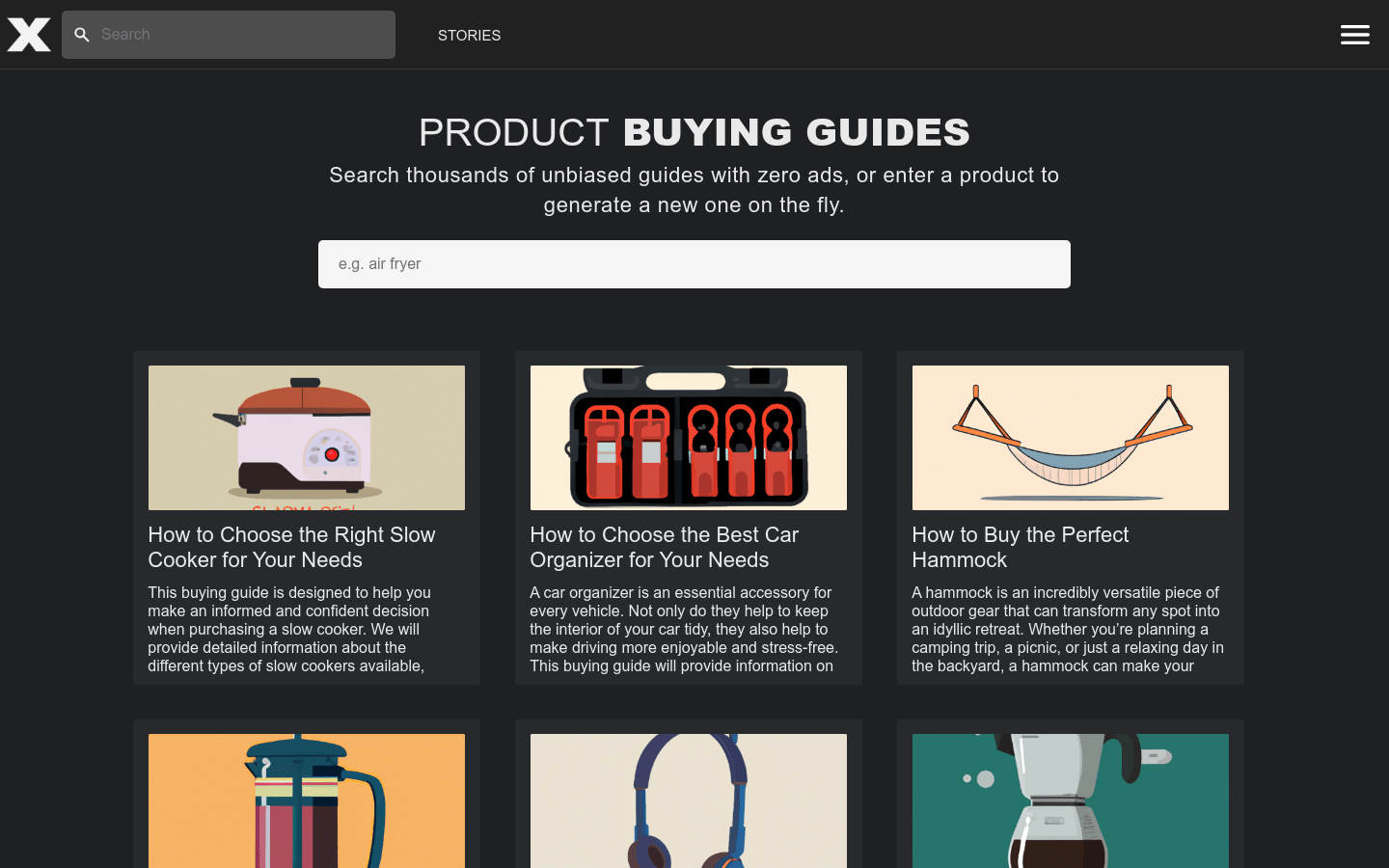This screenshot has width=1389, height=868.
Task: Click the car organizer guide thumbnail image
Action: tap(688, 437)
